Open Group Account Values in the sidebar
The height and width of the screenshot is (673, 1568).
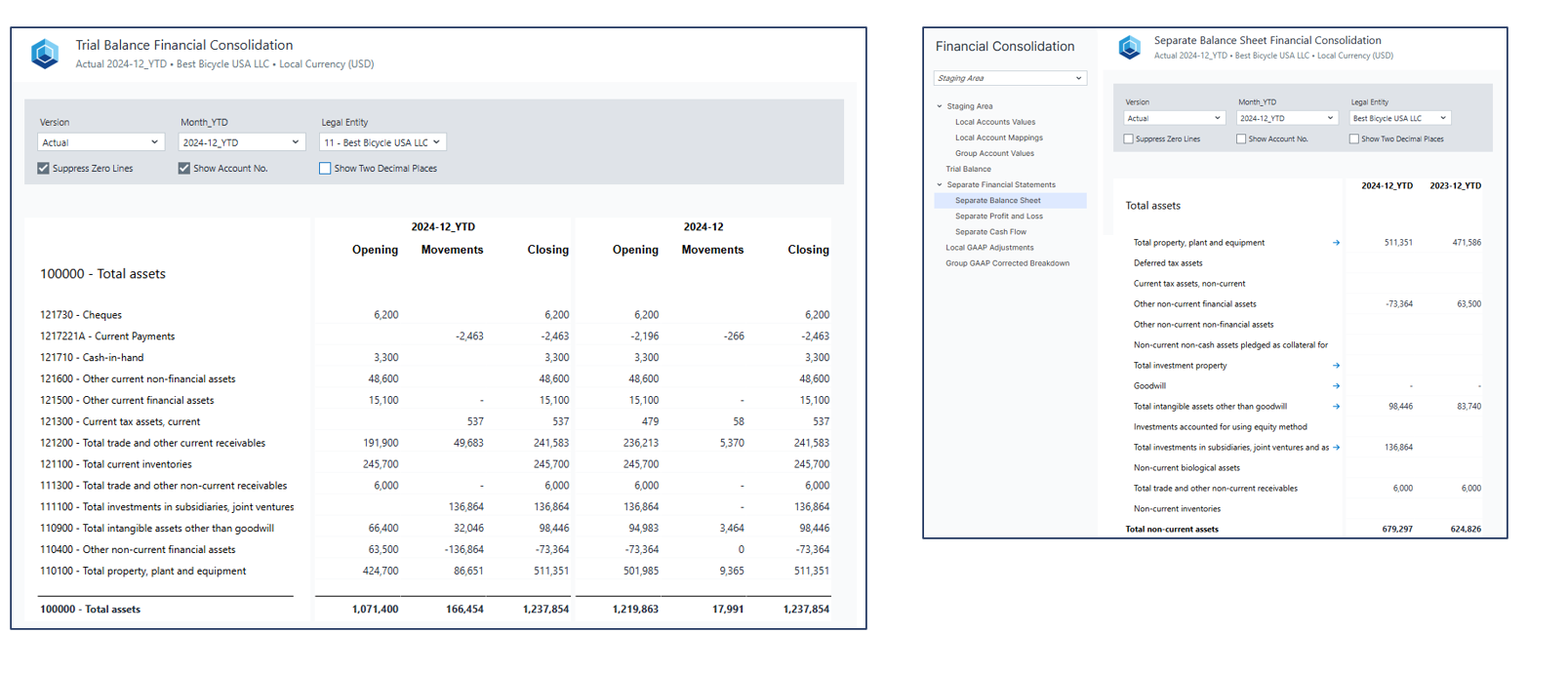(x=994, y=153)
